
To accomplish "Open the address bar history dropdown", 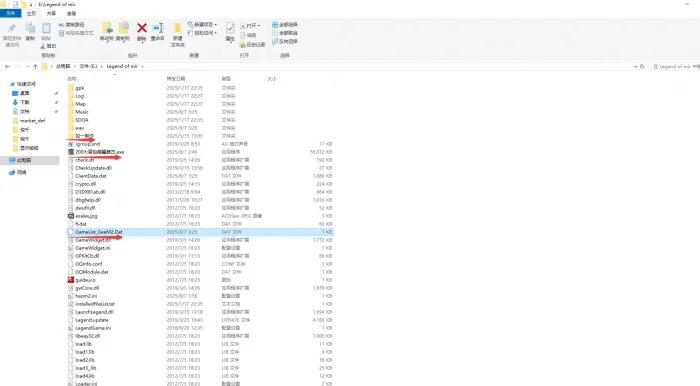I will [x=635, y=66].
